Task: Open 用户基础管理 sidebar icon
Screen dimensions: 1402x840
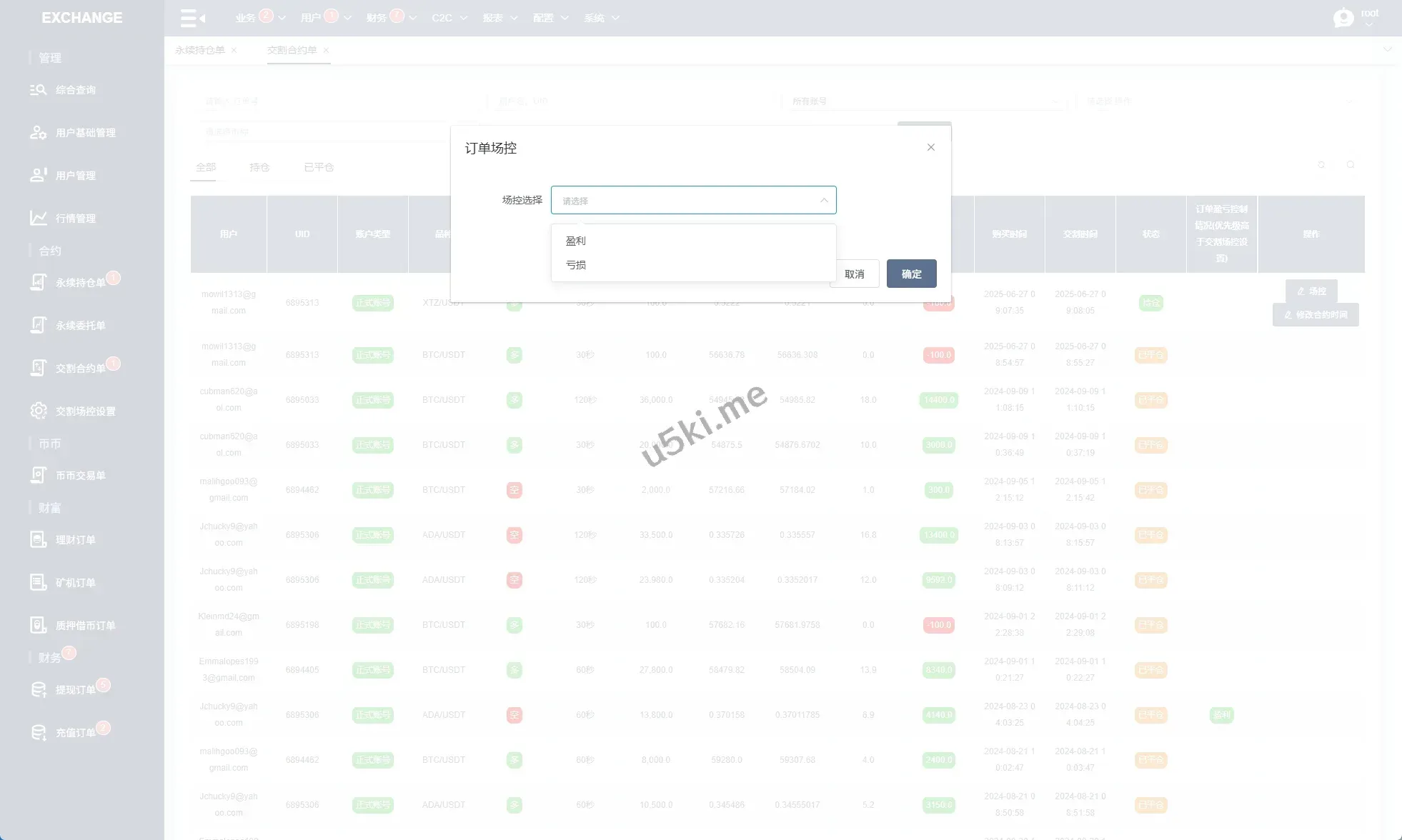Action: pyautogui.click(x=38, y=133)
